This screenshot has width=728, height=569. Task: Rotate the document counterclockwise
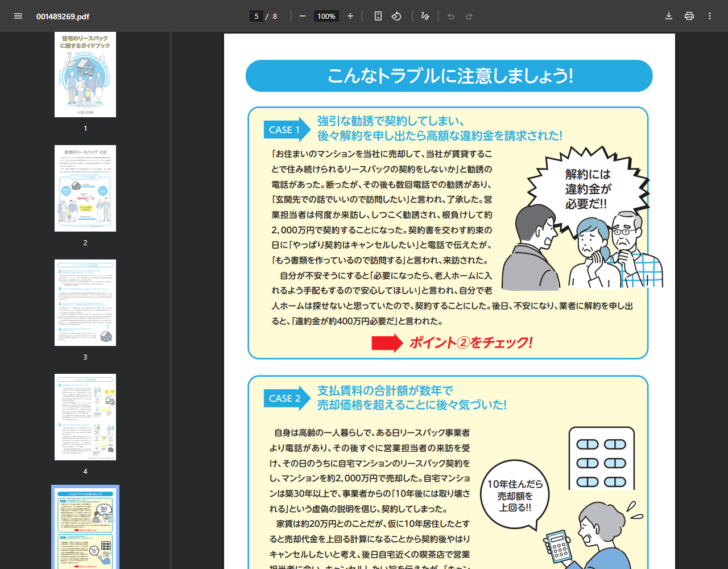(x=396, y=16)
